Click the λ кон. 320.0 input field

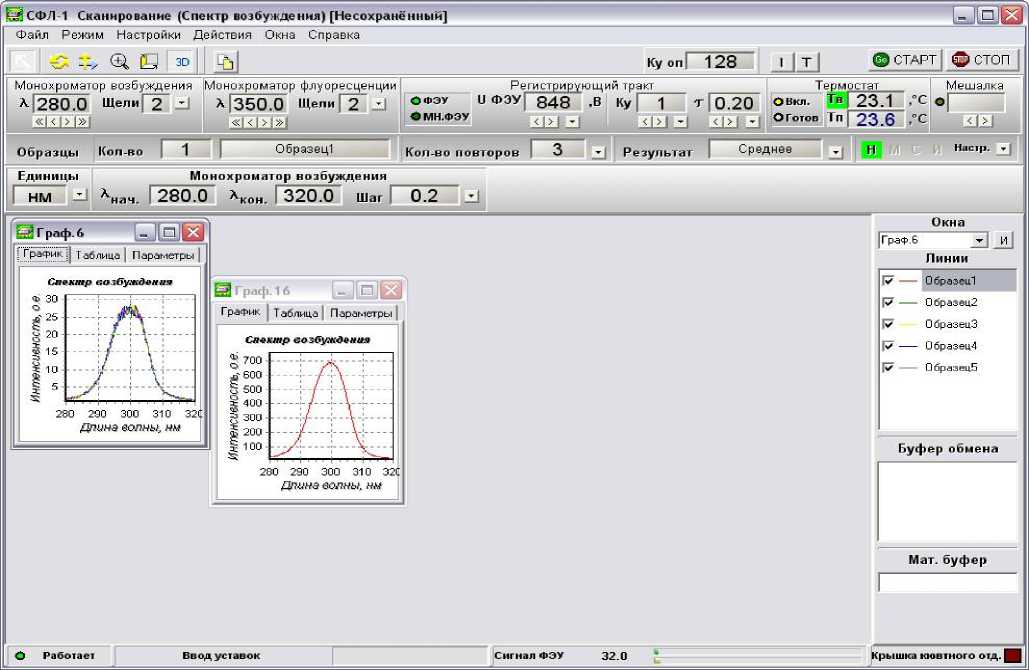click(x=308, y=195)
